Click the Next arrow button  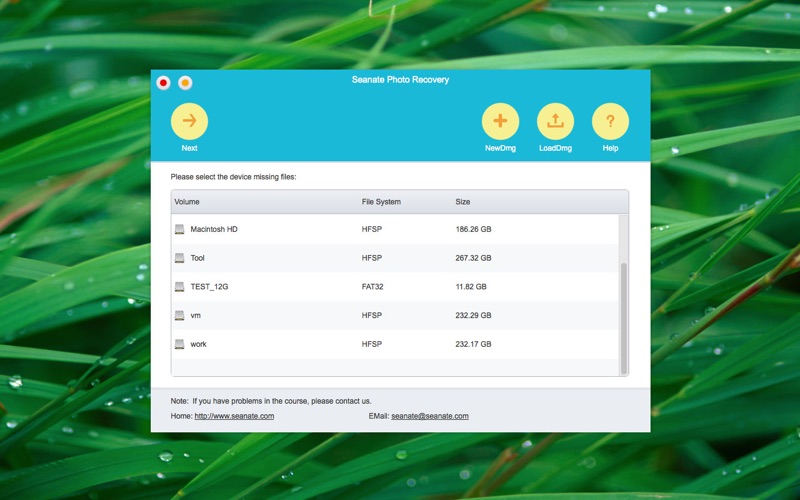(x=189, y=121)
